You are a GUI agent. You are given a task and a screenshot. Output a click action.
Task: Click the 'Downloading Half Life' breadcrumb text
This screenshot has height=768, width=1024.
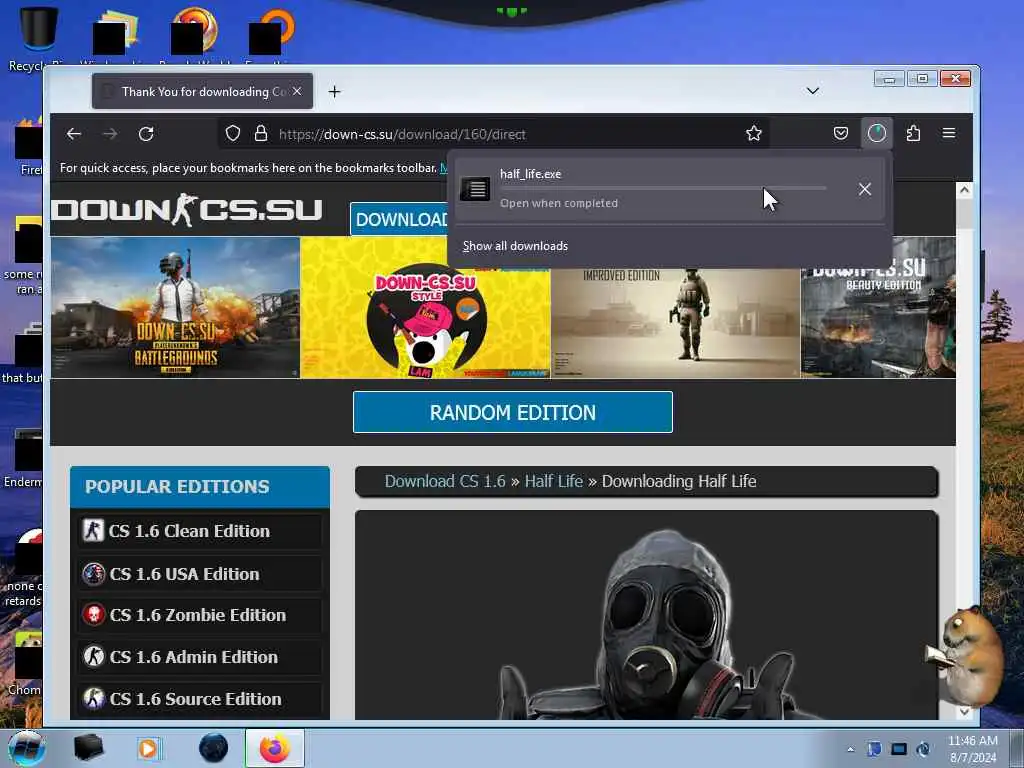(x=679, y=481)
